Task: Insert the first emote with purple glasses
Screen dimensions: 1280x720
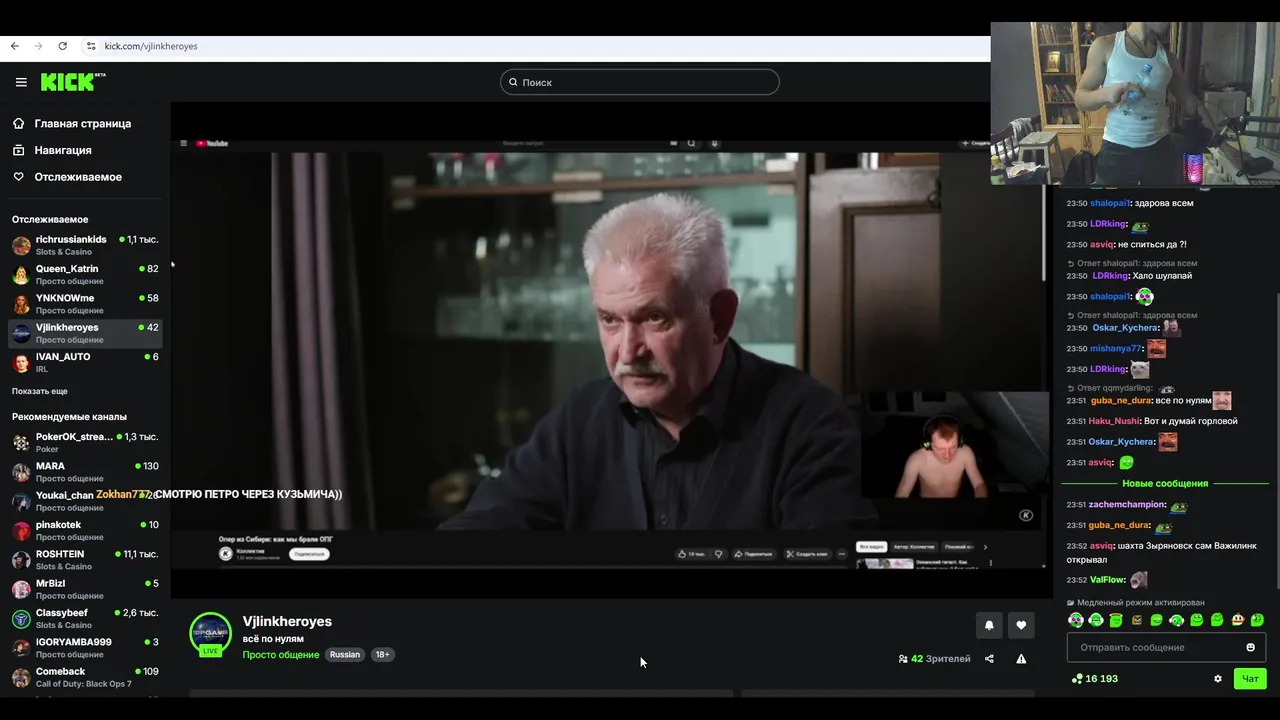Action: (1076, 620)
